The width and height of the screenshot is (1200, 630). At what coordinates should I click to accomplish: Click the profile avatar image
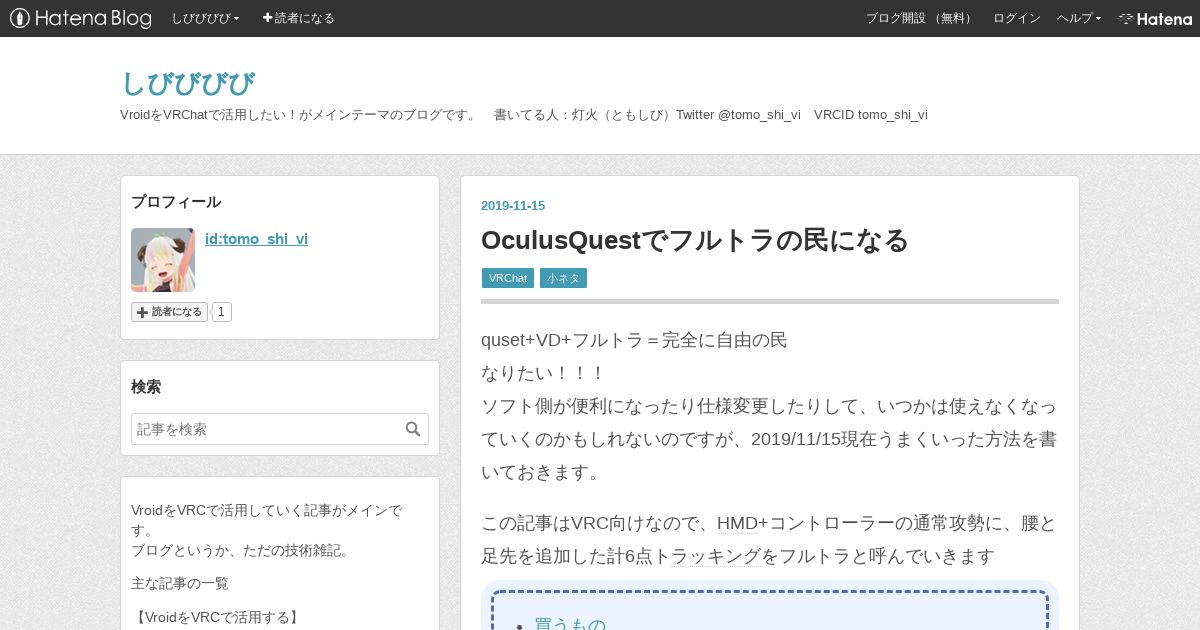[163, 260]
